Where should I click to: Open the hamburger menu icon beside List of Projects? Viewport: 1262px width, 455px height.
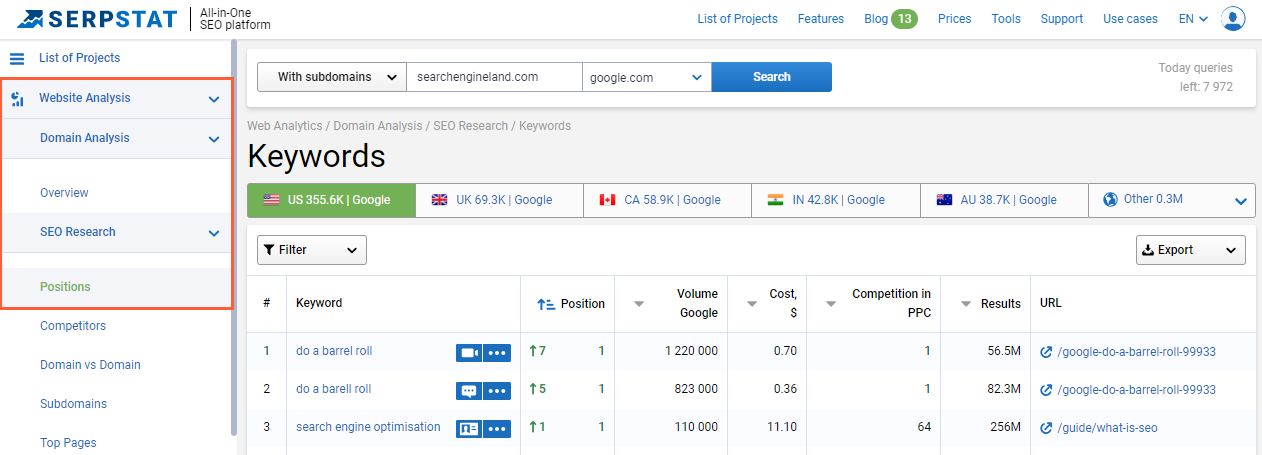coord(17,58)
